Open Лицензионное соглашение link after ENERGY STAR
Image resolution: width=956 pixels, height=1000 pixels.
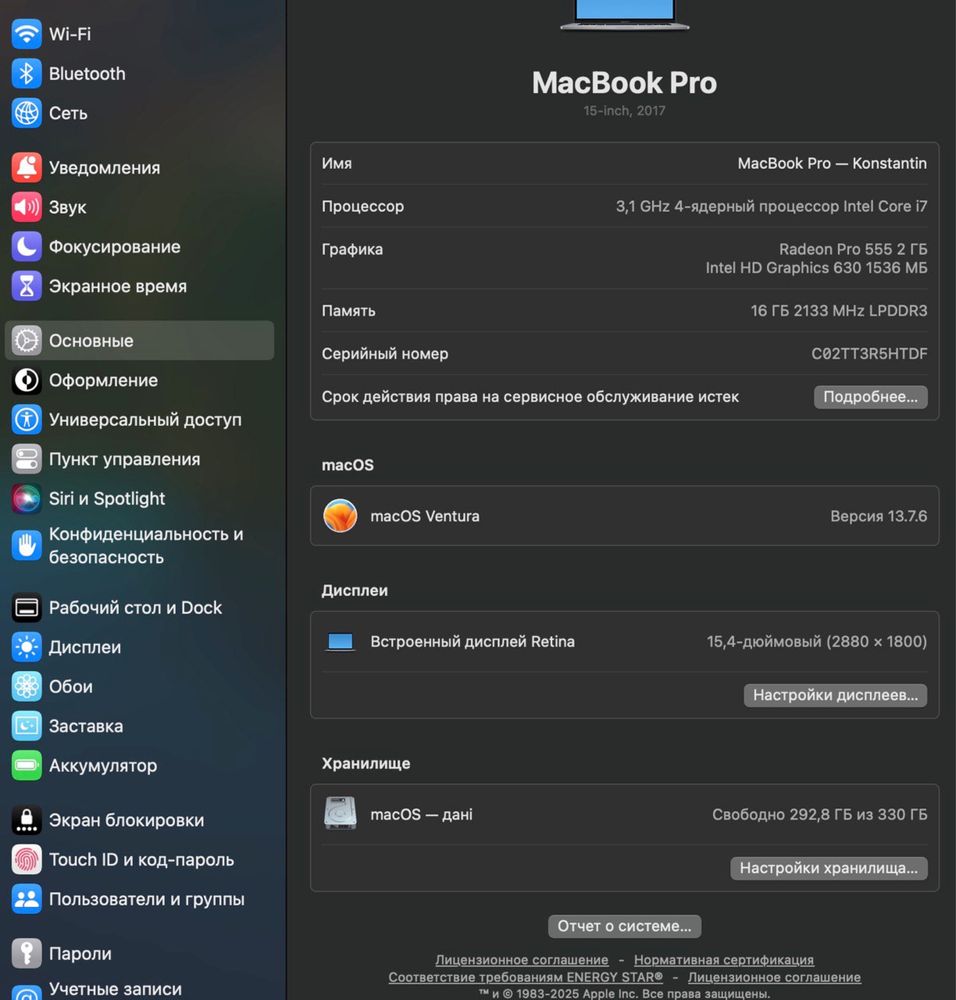coord(774,977)
